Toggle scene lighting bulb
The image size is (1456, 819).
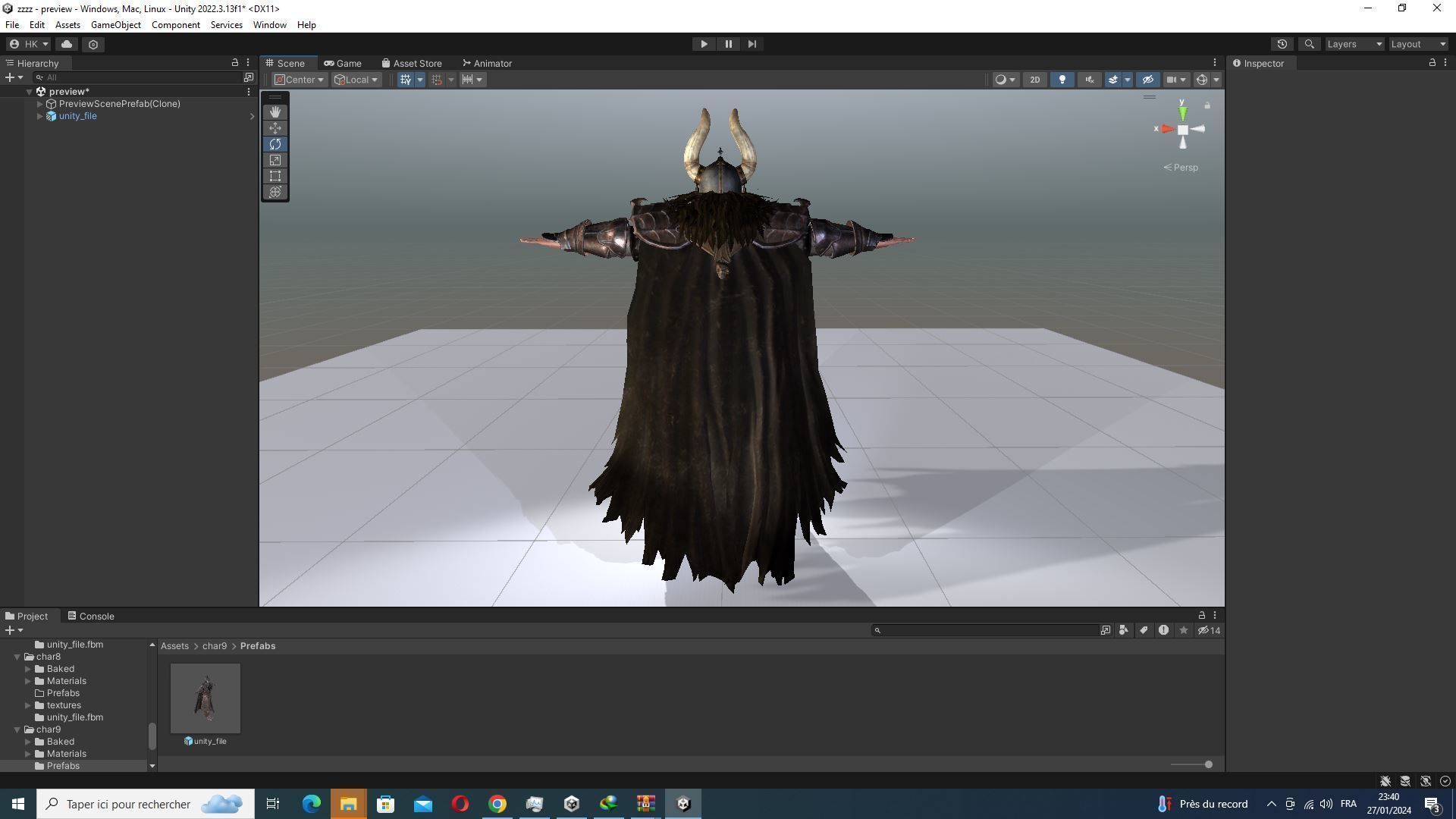click(x=1062, y=80)
